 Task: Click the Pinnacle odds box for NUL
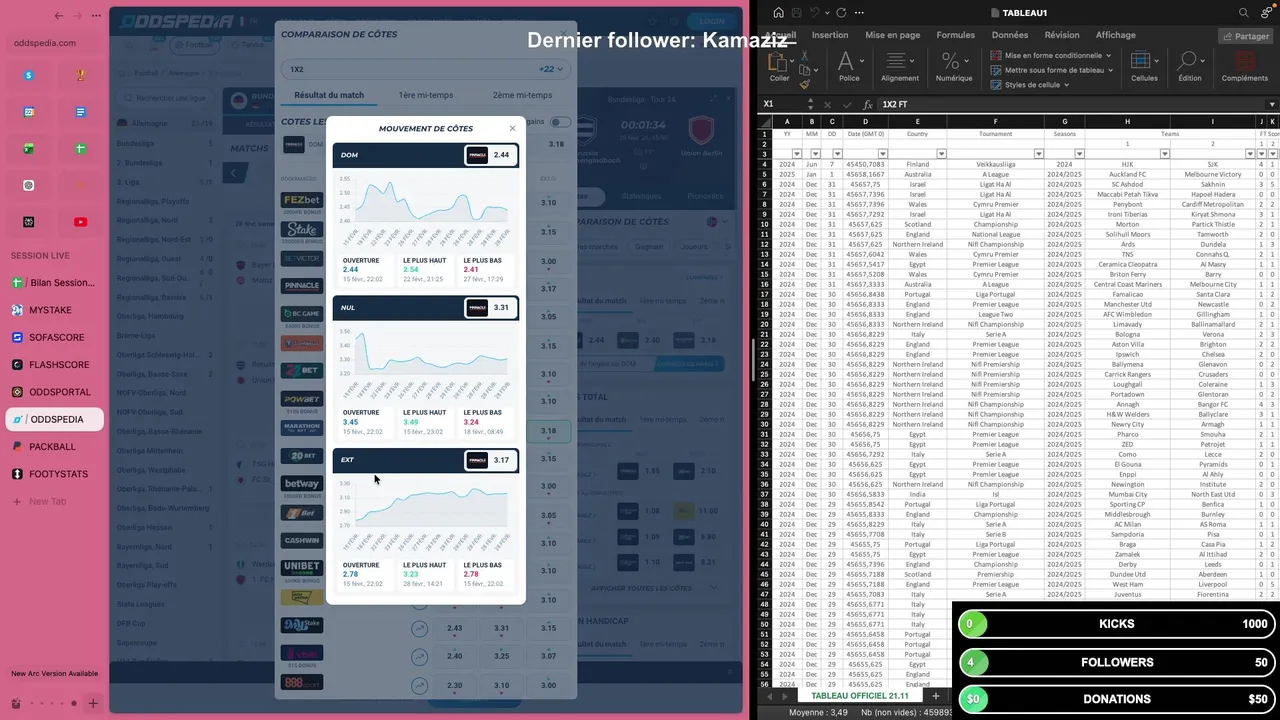click(x=490, y=307)
